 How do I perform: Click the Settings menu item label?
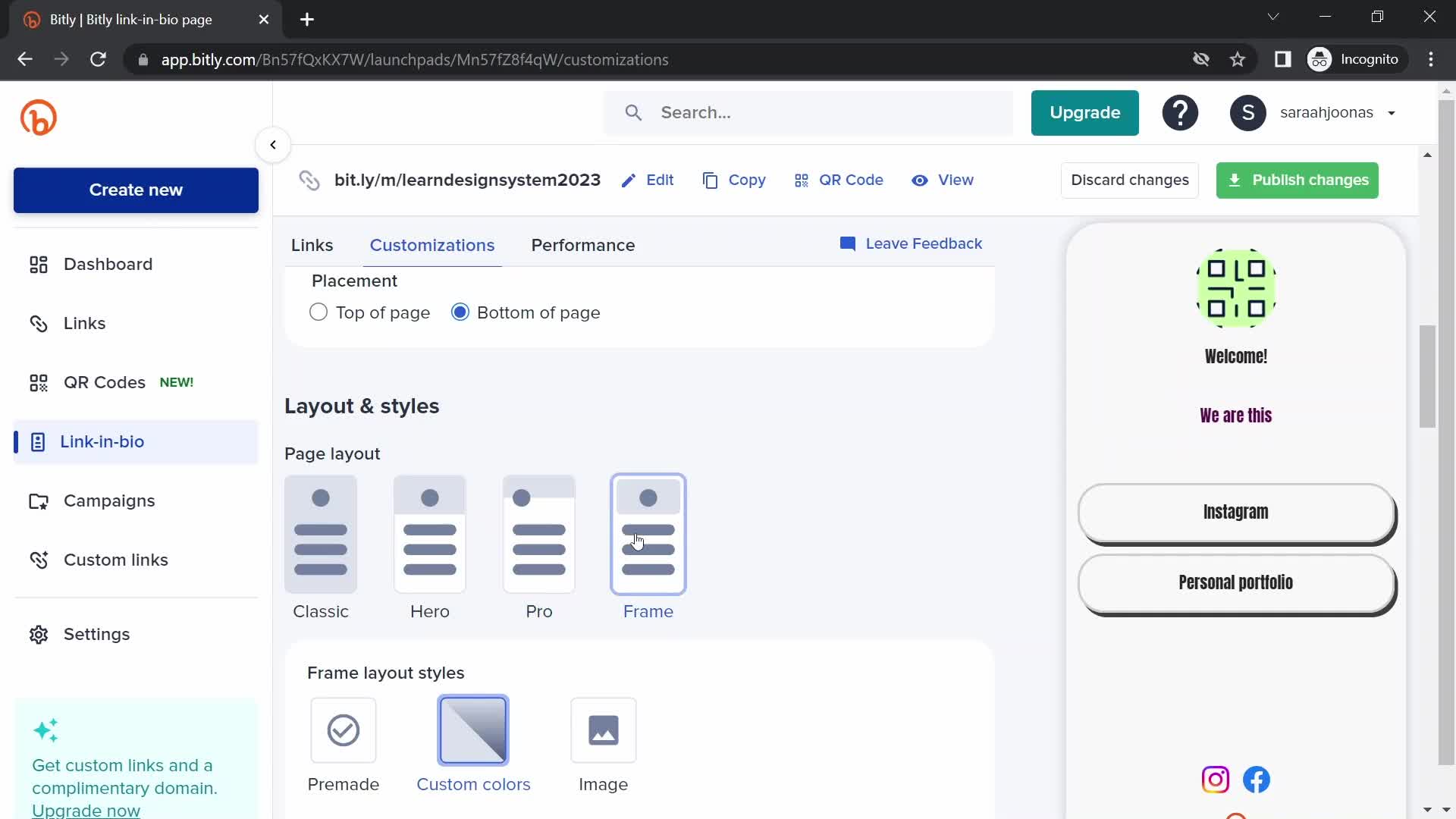point(96,635)
